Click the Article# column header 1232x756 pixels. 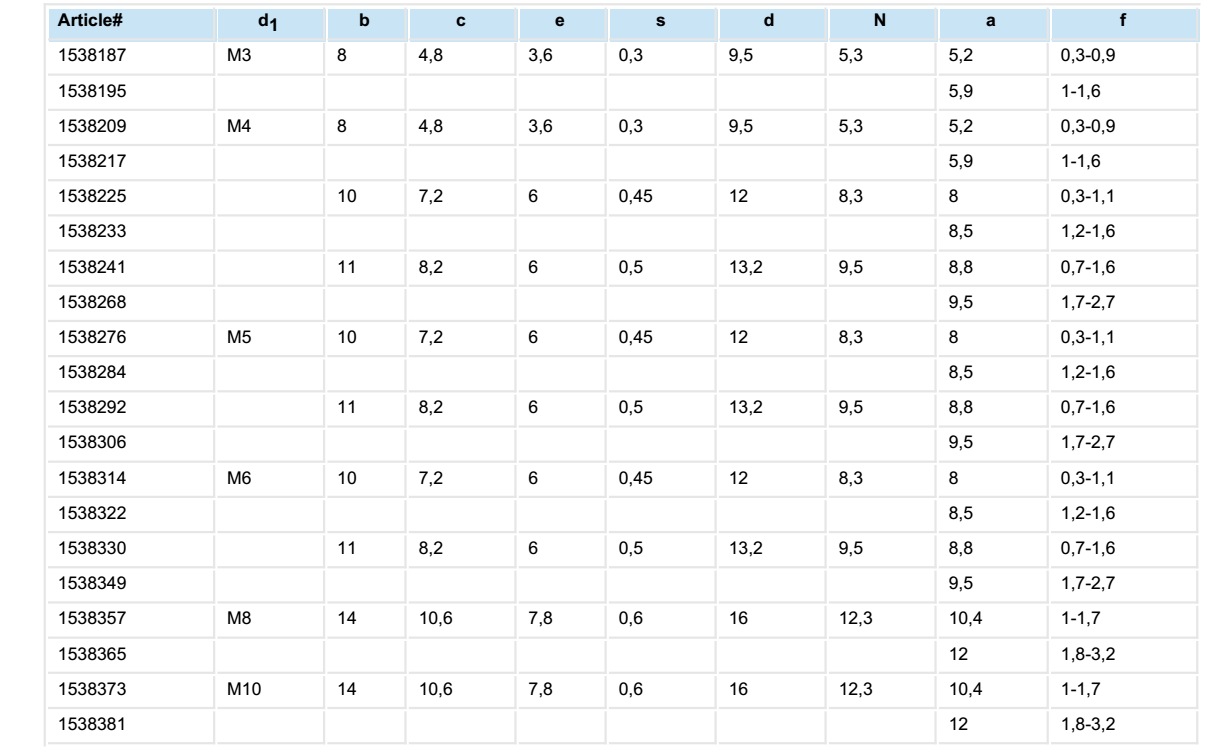tap(84, 20)
